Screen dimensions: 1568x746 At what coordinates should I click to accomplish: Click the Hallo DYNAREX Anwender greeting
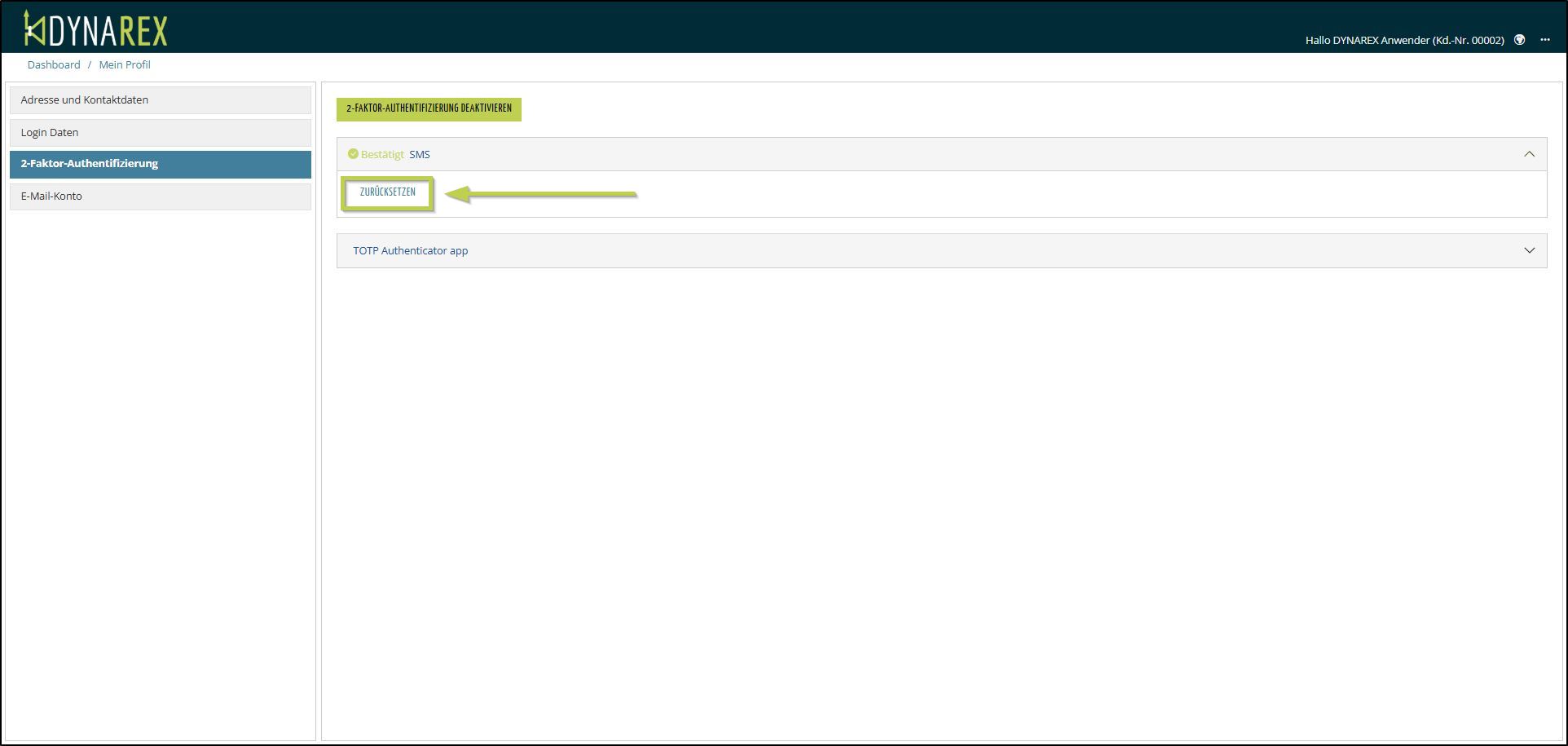(x=1403, y=40)
